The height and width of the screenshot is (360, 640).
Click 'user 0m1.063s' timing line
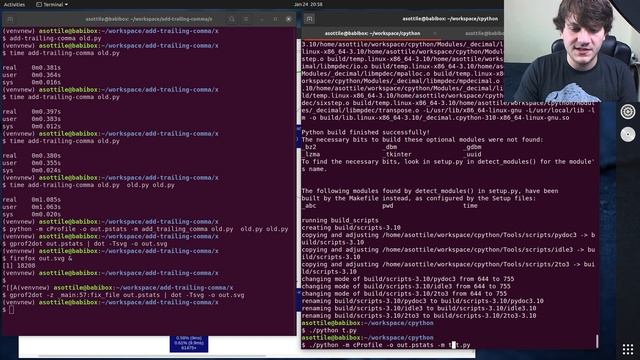[31, 207]
